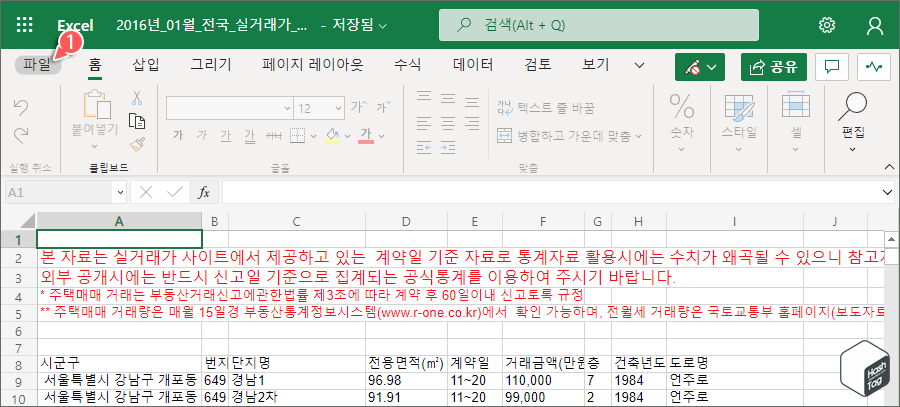Click the formula bar cancel X
Image resolution: width=900 pixels, height=407 pixels.
(146, 192)
